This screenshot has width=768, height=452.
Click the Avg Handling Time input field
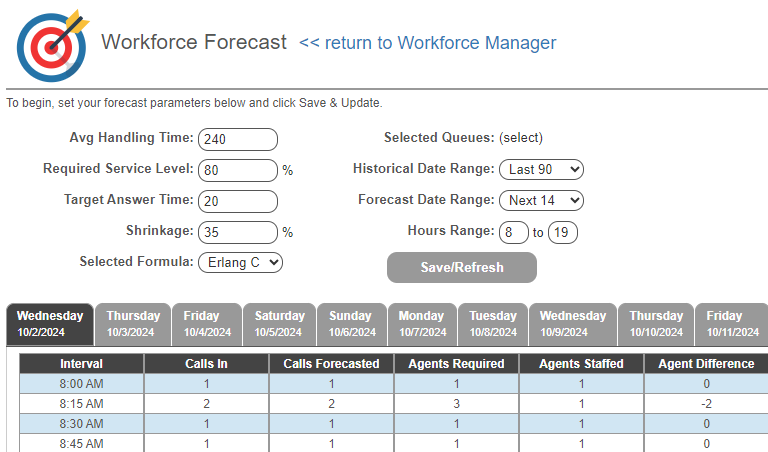pos(238,139)
